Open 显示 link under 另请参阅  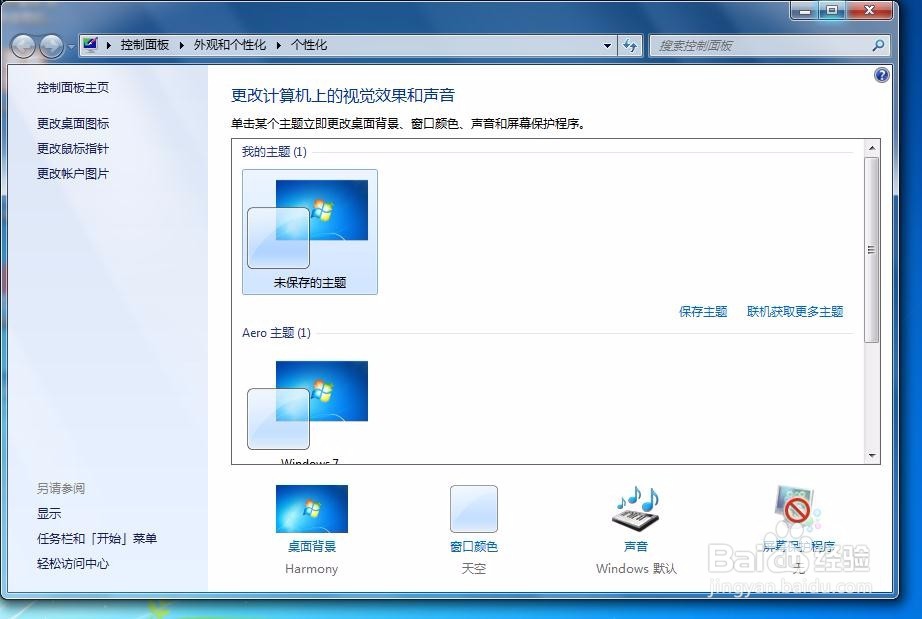(x=49, y=513)
